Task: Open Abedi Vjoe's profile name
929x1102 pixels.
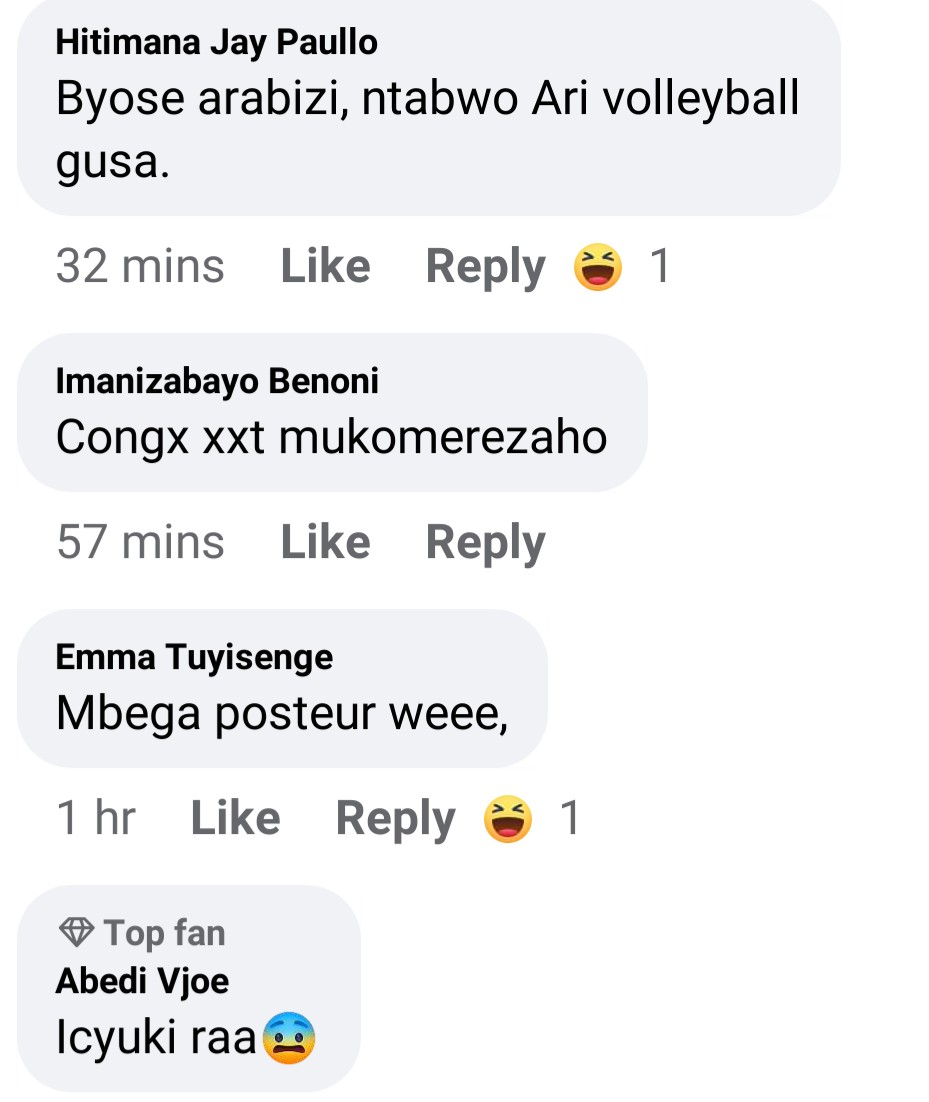Action: coord(142,980)
